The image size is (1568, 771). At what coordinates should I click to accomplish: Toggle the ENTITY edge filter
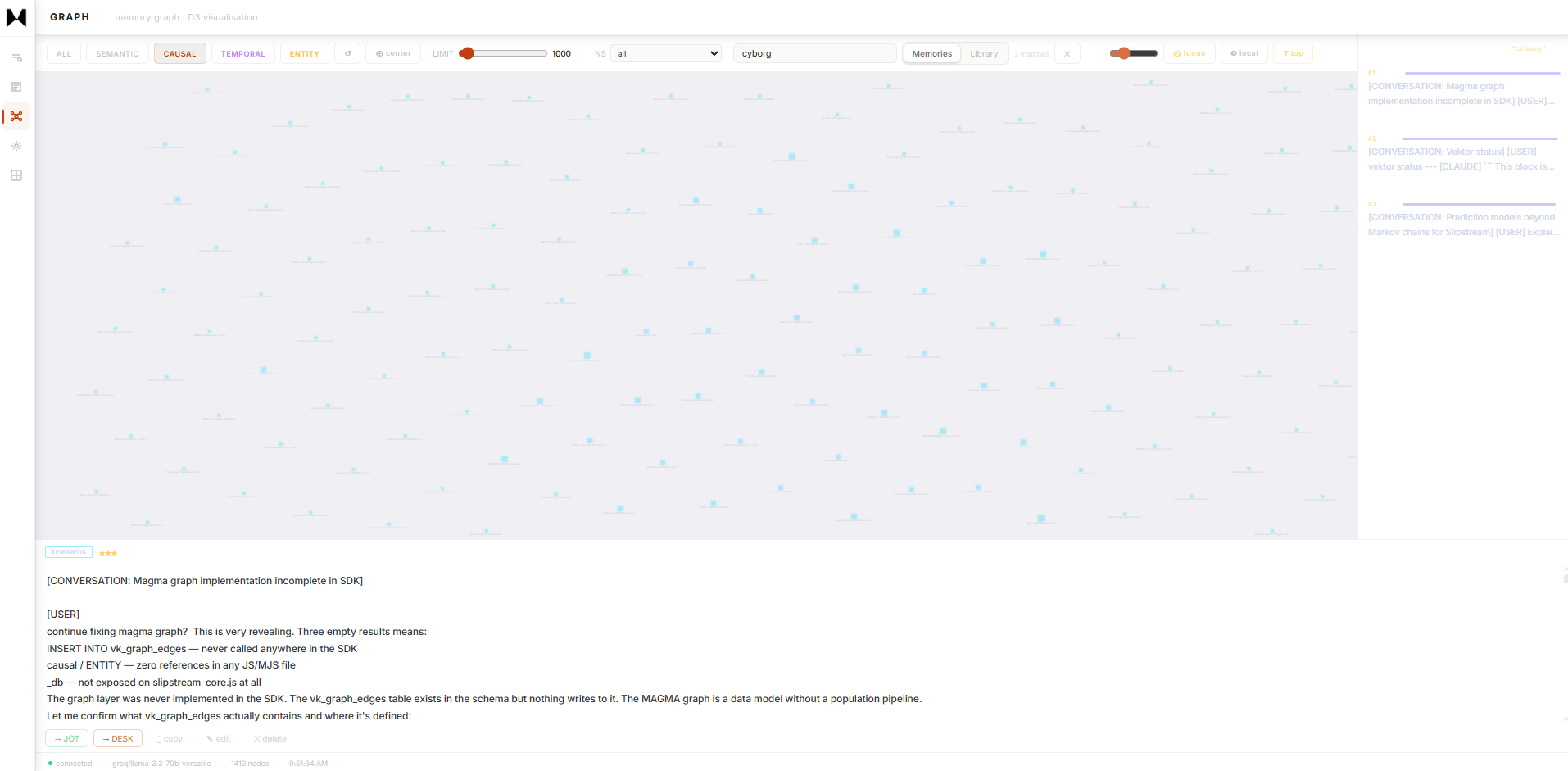[x=305, y=53]
